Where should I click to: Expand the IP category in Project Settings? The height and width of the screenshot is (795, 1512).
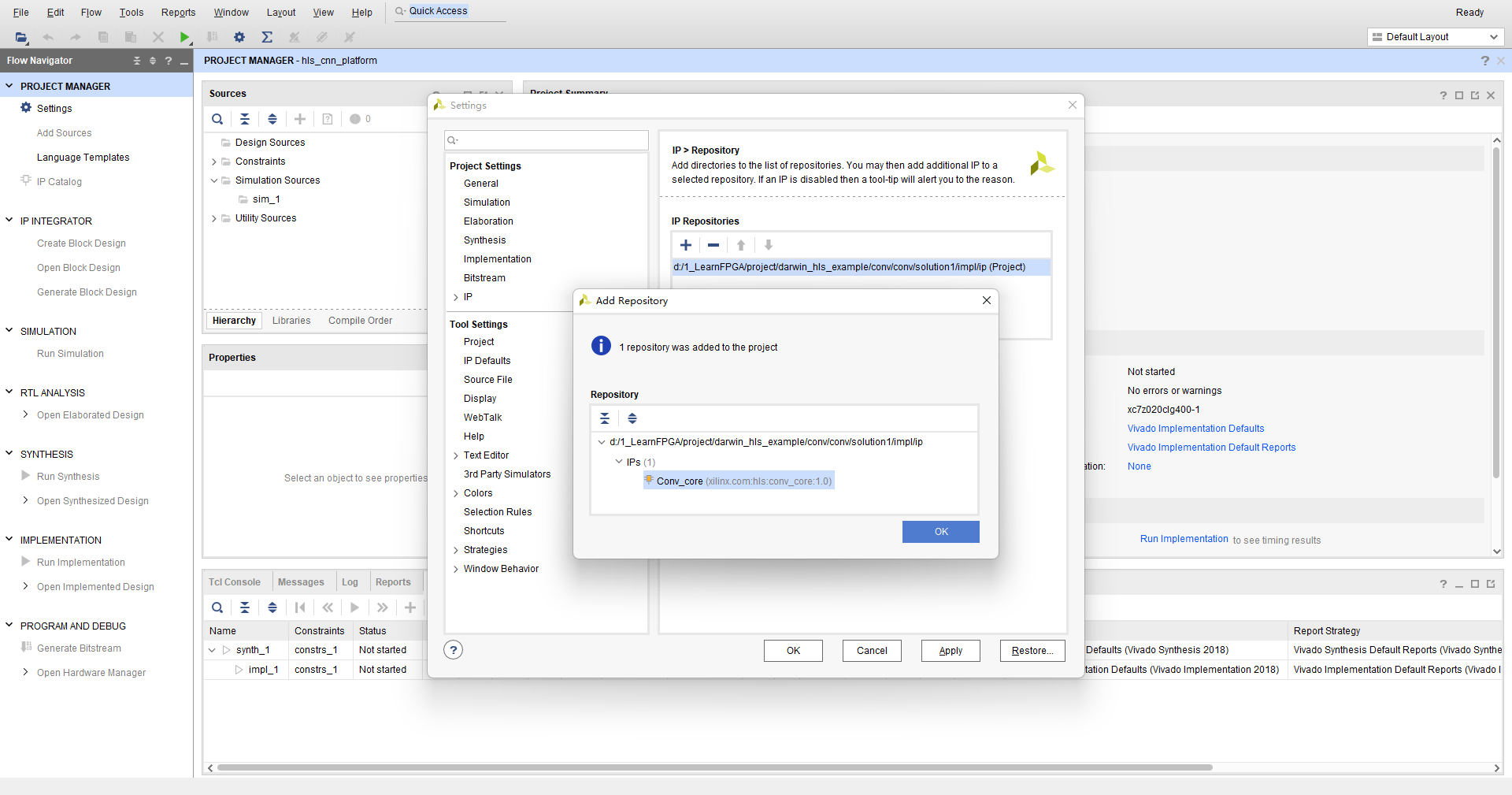(456, 297)
